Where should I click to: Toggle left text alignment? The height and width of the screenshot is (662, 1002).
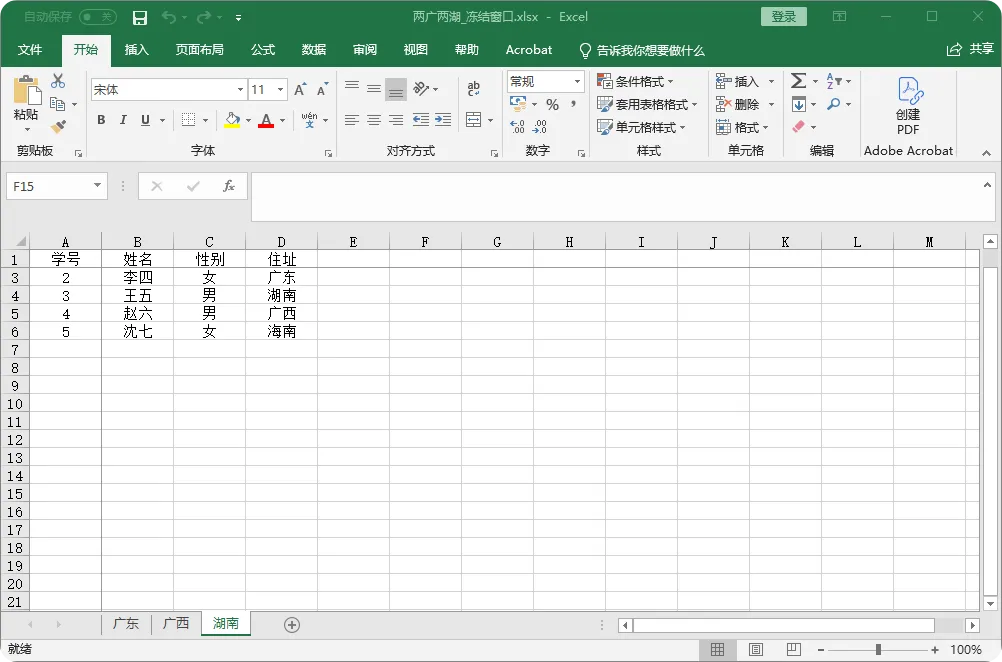(x=351, y=120)
